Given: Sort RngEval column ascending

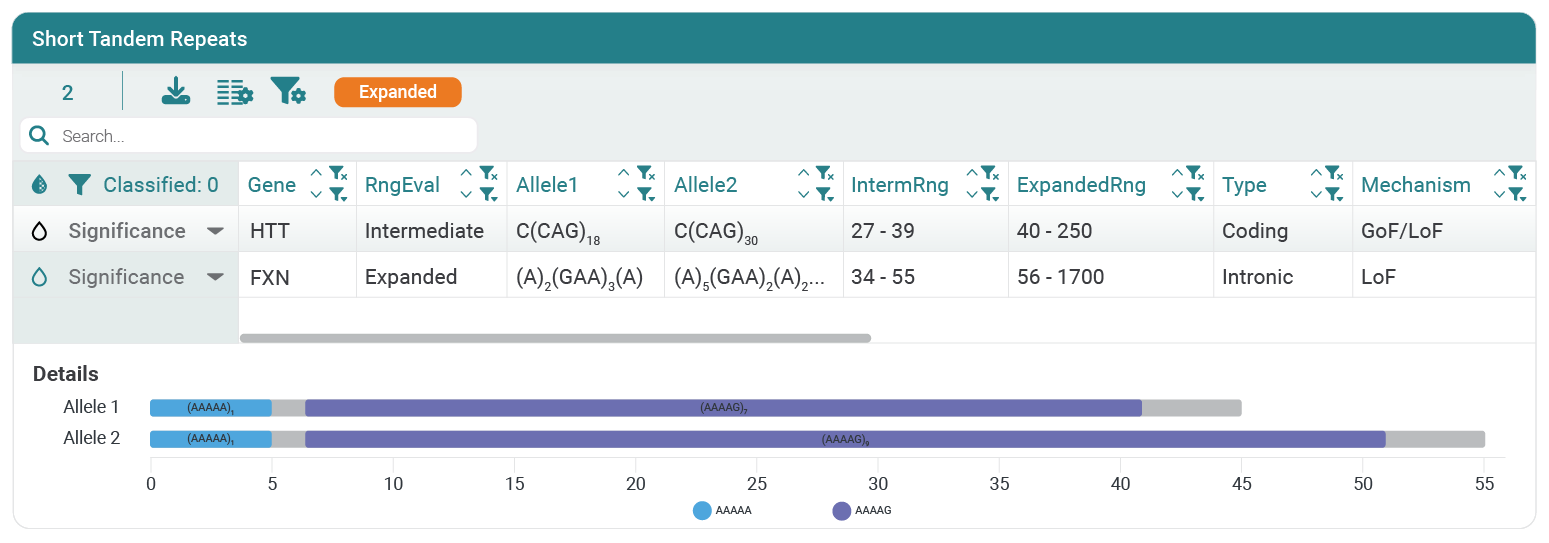Looking at the screenshot, I should click(x=466, y=174).
